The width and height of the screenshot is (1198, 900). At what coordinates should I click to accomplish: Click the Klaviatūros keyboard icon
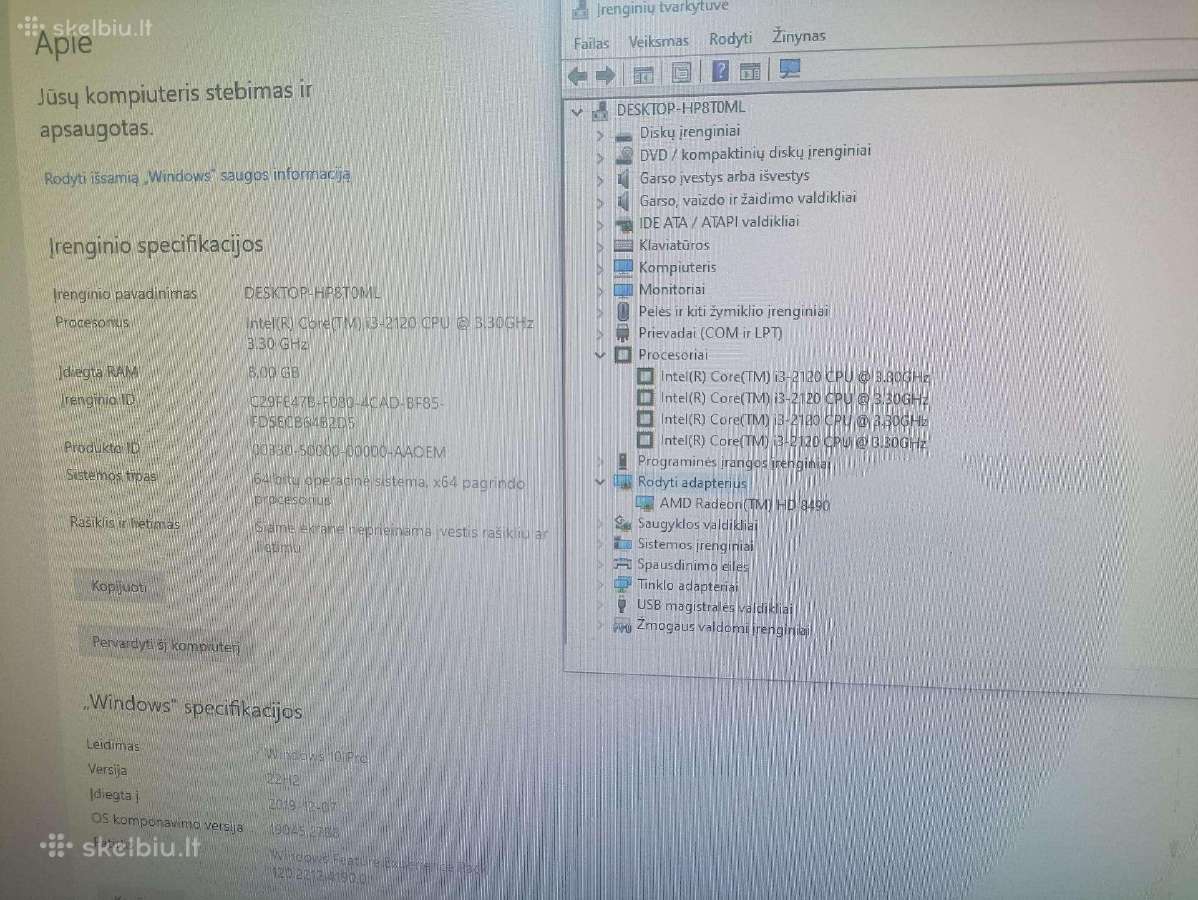(623, 245)
